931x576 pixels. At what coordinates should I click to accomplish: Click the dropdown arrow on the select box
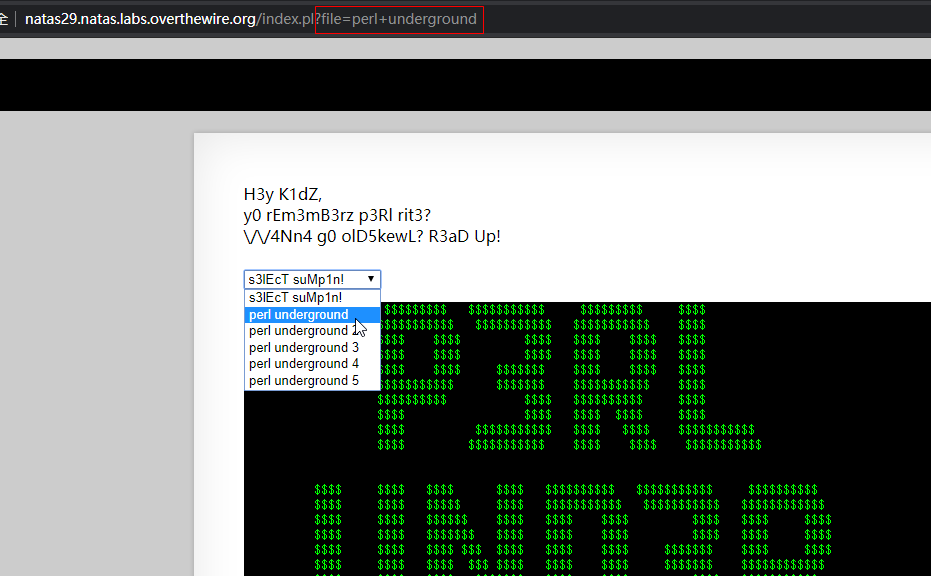pyautogui.click(x=371, y=280)
